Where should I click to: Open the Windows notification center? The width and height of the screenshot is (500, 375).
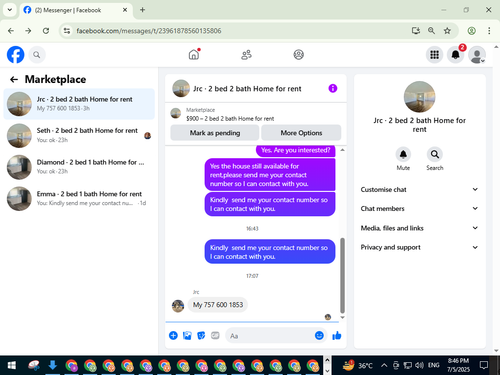tap(484, 365)
